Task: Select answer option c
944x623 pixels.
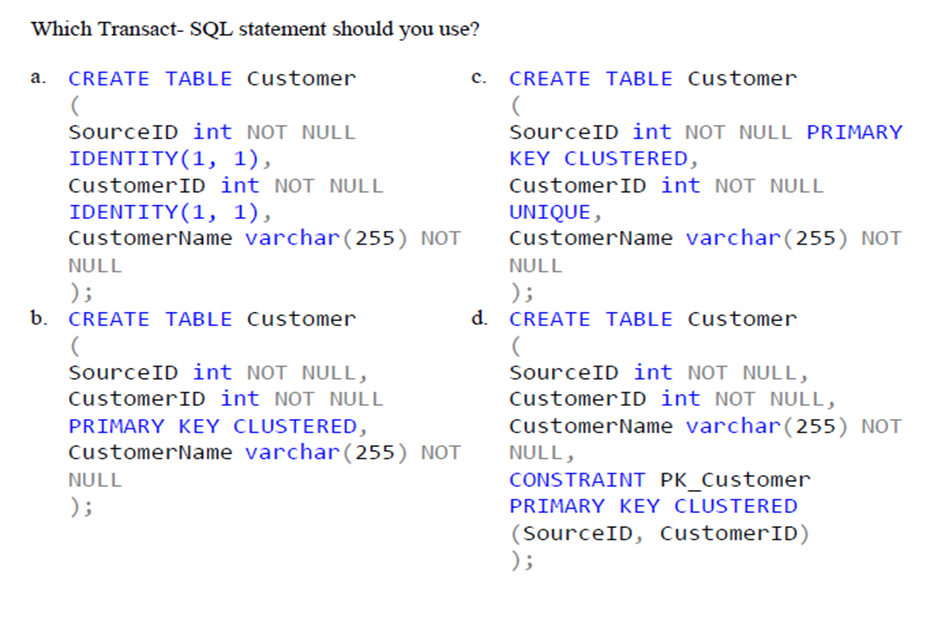Action: click(478, 78)
